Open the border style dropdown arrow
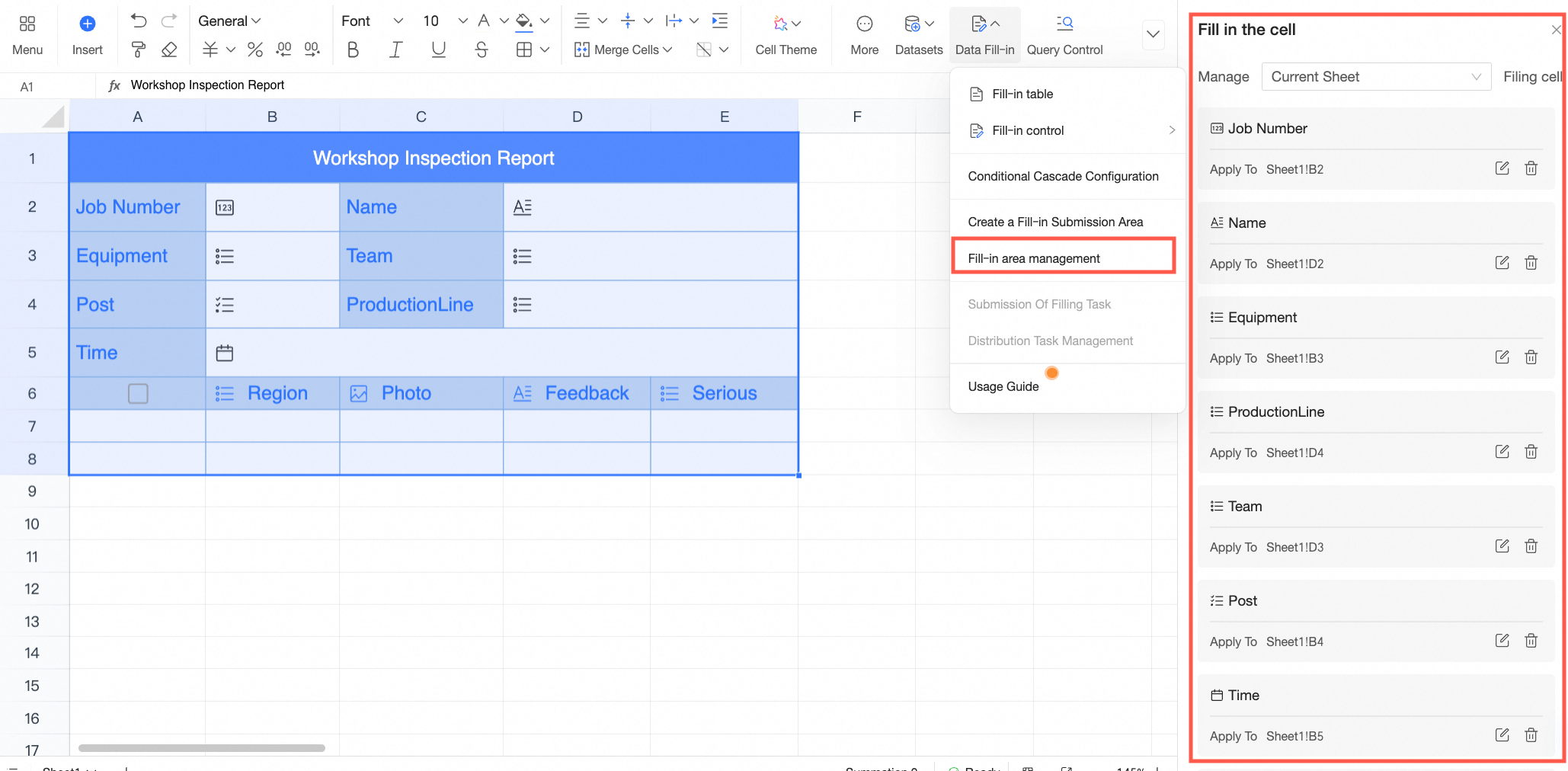1568x771 pixels. tap(545, 50)
